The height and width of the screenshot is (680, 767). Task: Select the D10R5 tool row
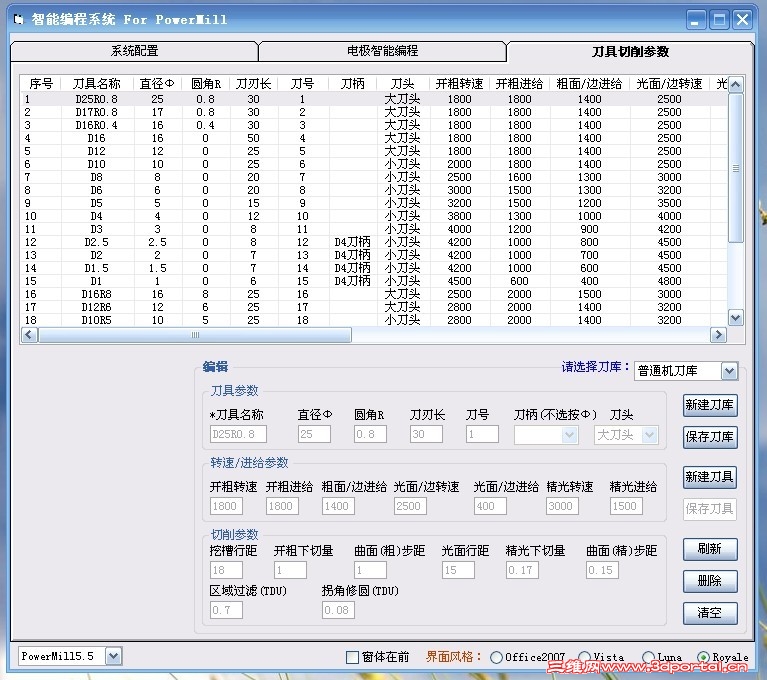[x=374, y=320]
